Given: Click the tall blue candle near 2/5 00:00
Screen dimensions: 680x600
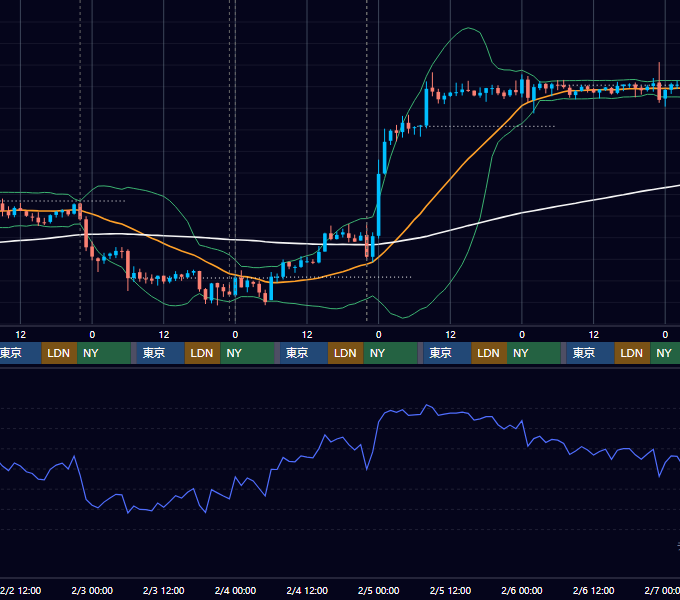Looking at the screenshot, I should point(379,205).
